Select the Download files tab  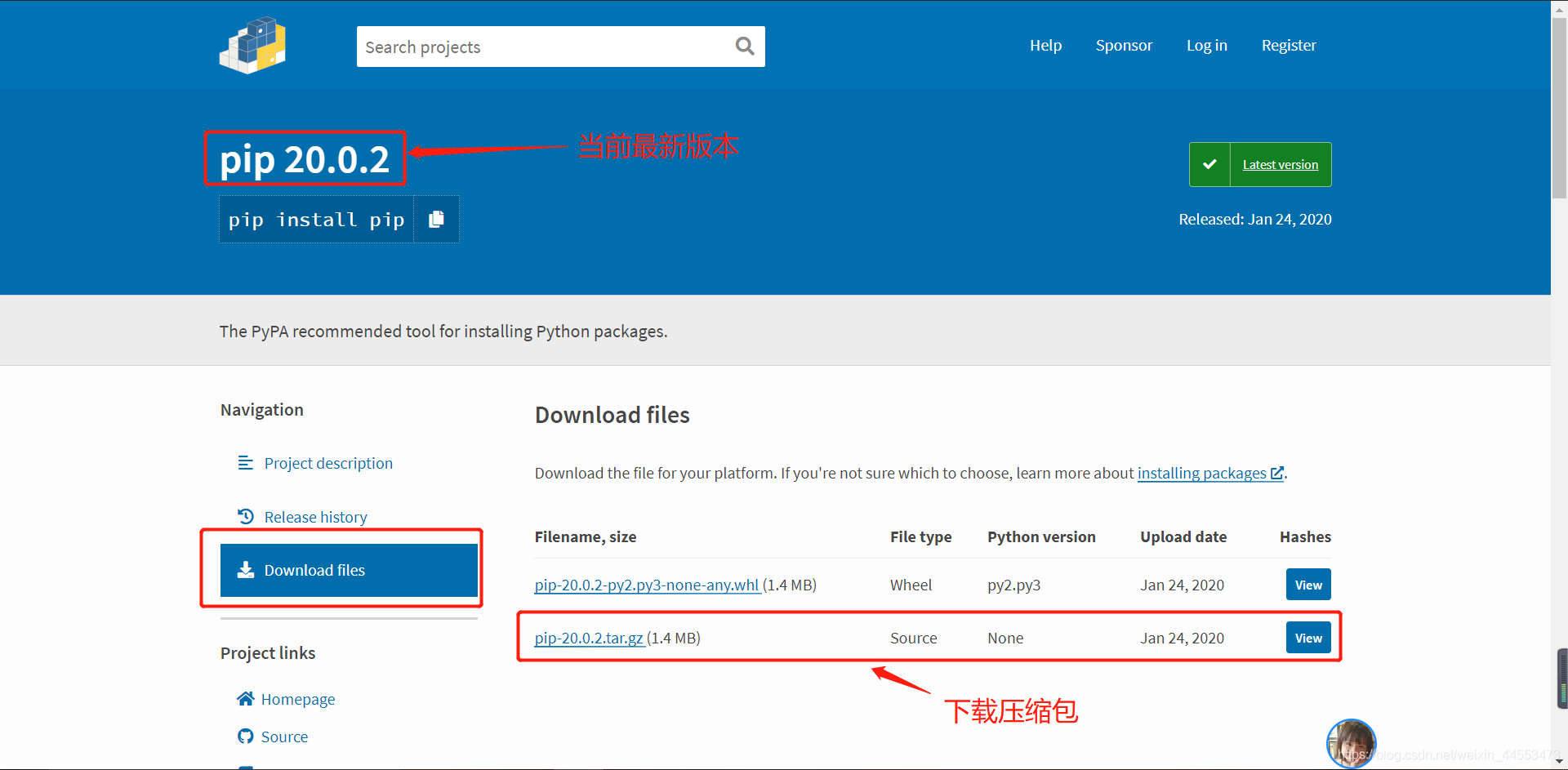(x=349, y=570)
